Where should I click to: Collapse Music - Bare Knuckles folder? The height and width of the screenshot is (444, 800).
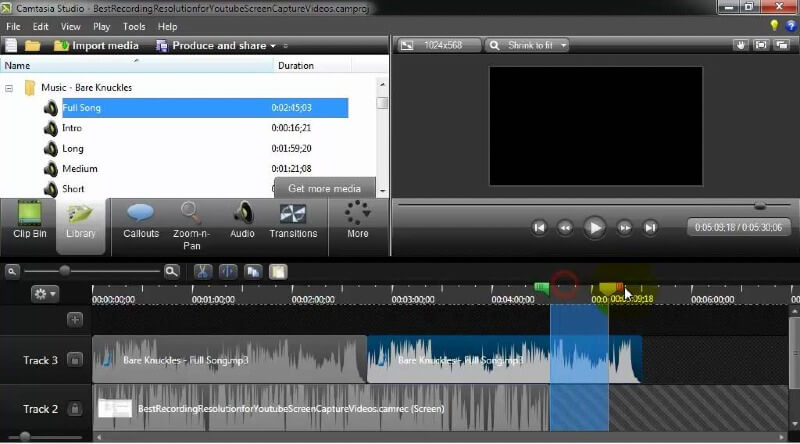pos(9,88)
